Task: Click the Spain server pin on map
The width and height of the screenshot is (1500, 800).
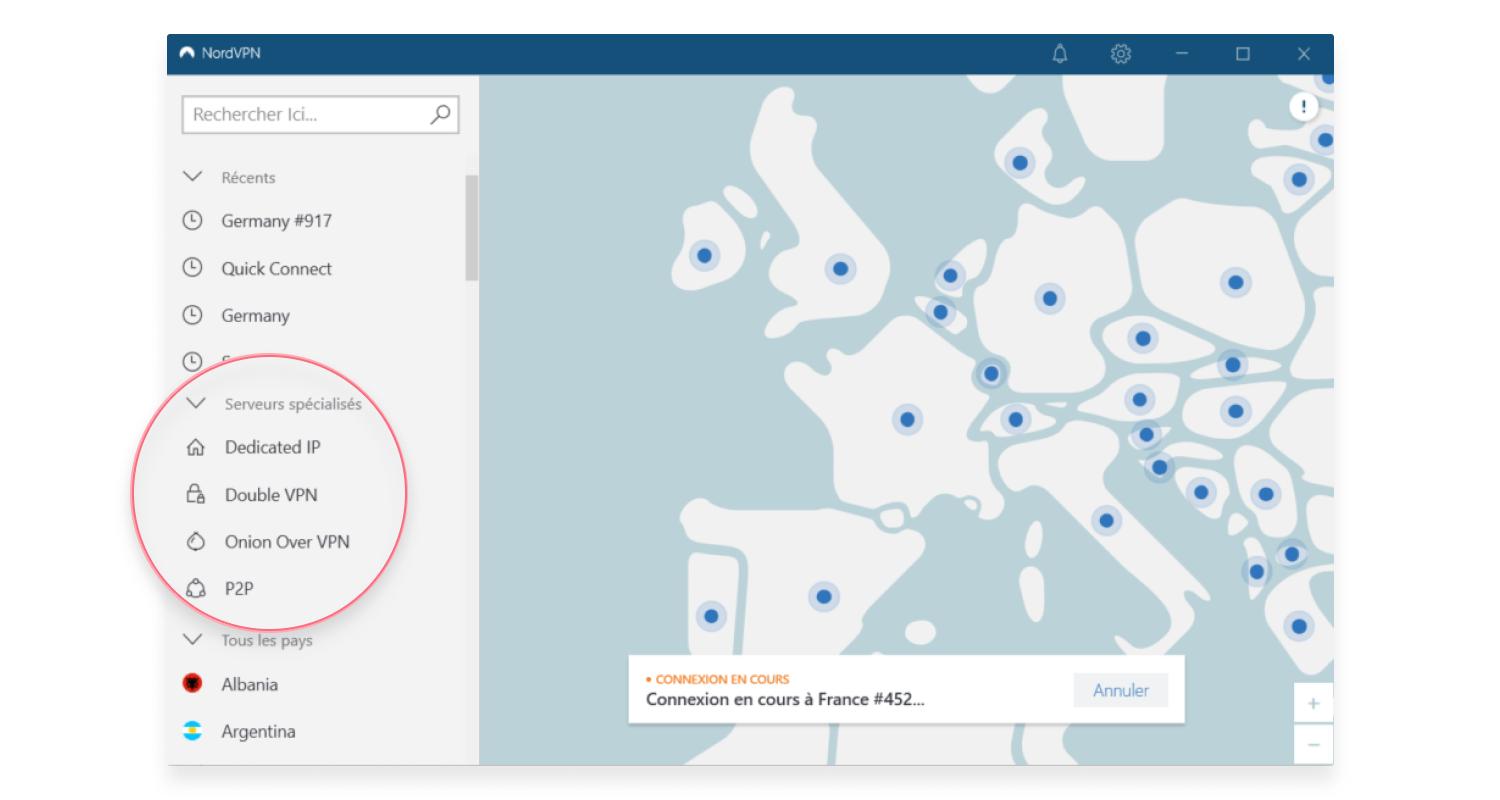Action: 823,596
